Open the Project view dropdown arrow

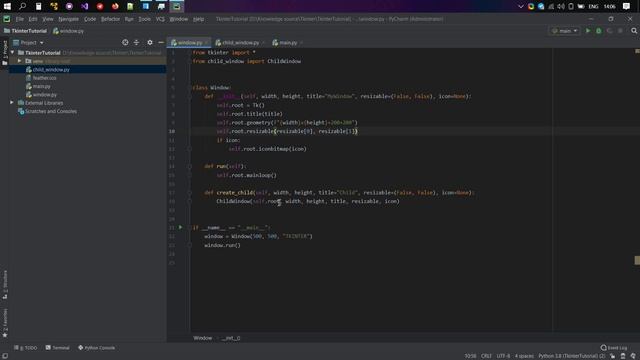42,42
